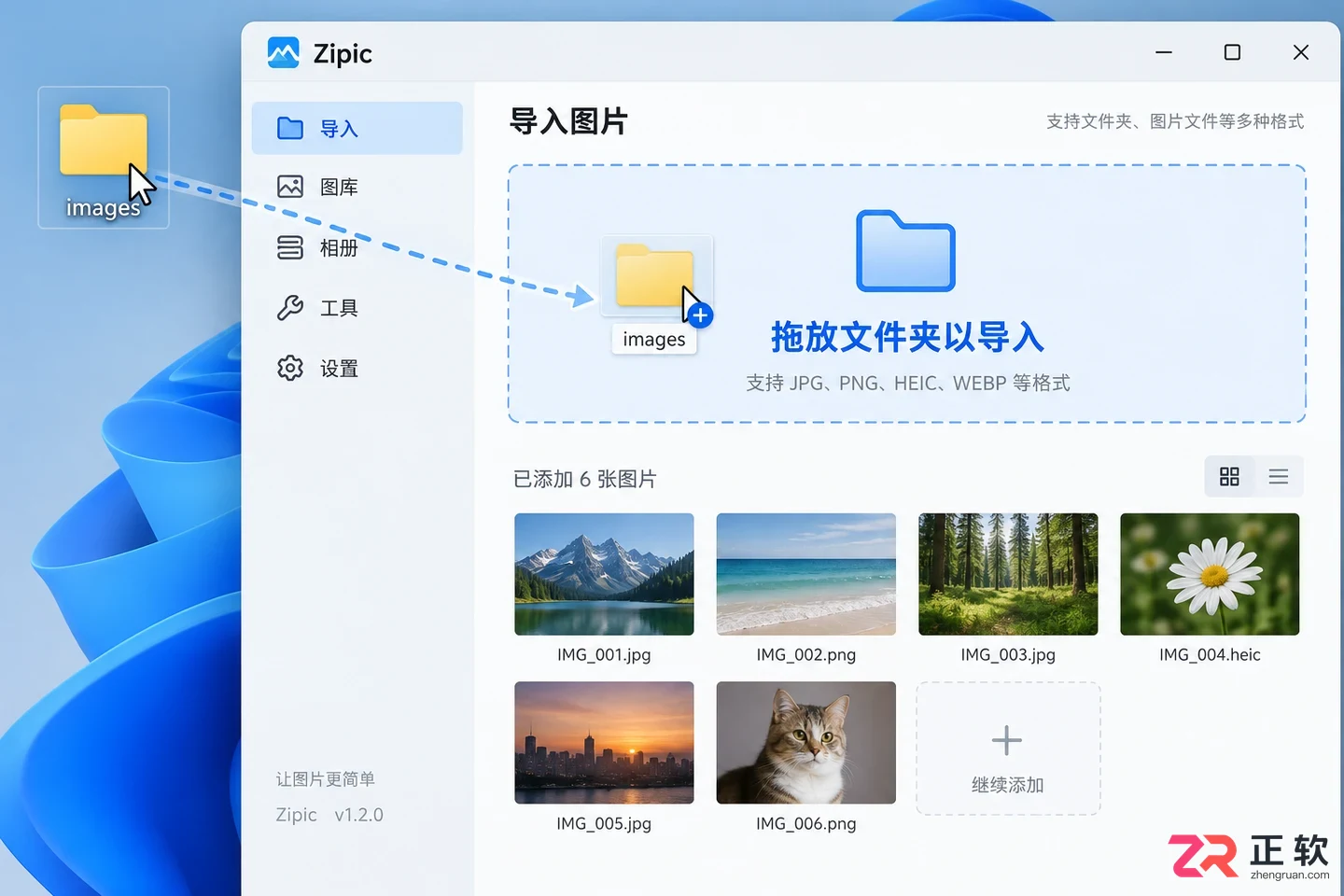The width and height of the screenshot is (1344, 896).
Task: Click the IMG_004.heic file name
Action: pyautogui.click(x=1210, y=654)
